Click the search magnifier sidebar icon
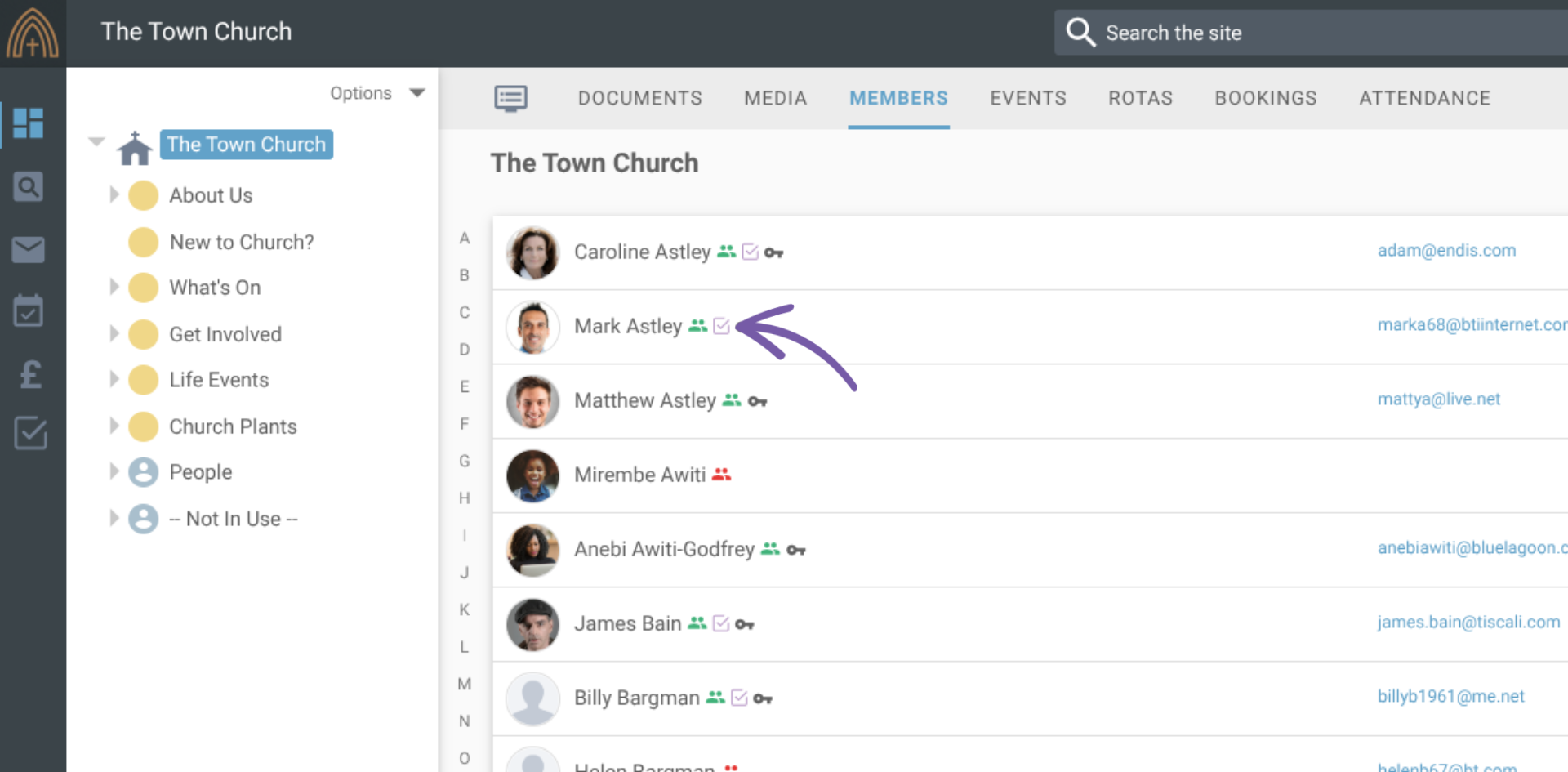 tap(29, 187)
